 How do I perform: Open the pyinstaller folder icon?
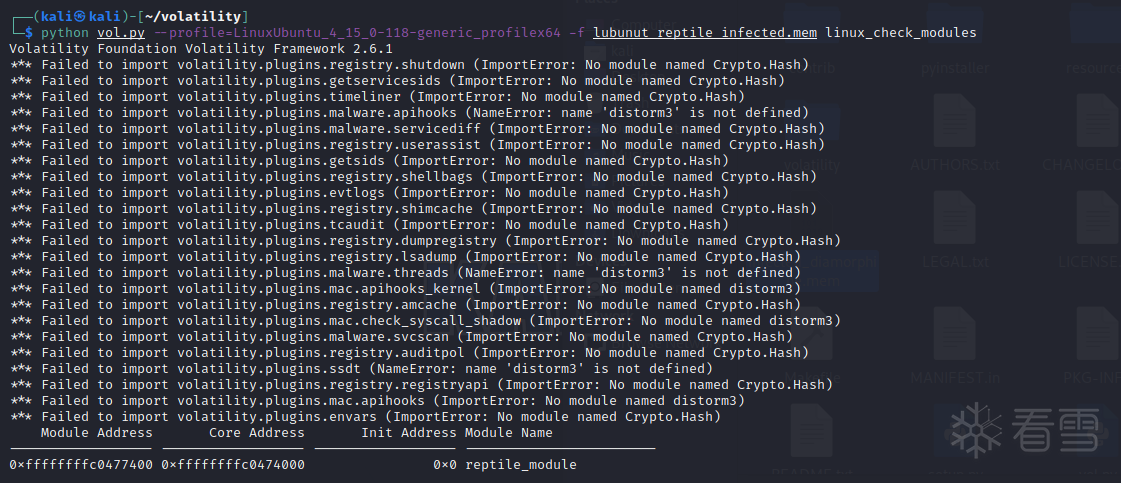coord(951,45)
